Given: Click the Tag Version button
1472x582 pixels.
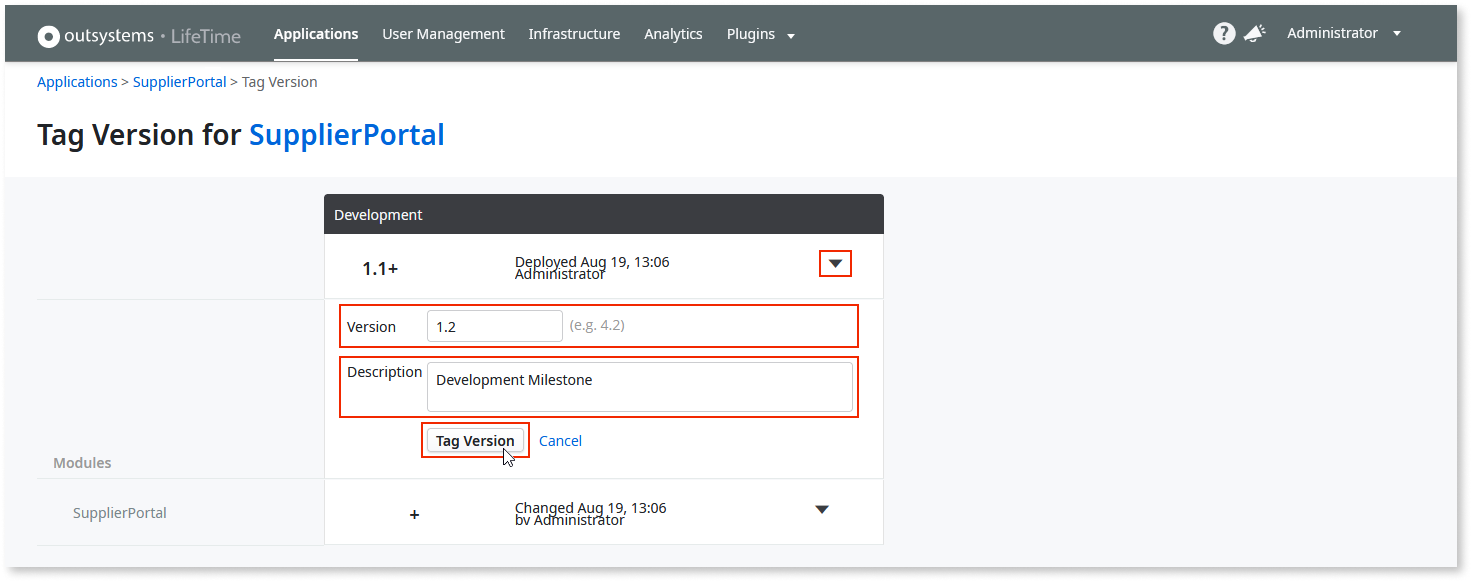Looking at the screenshot, I should 475,440.
